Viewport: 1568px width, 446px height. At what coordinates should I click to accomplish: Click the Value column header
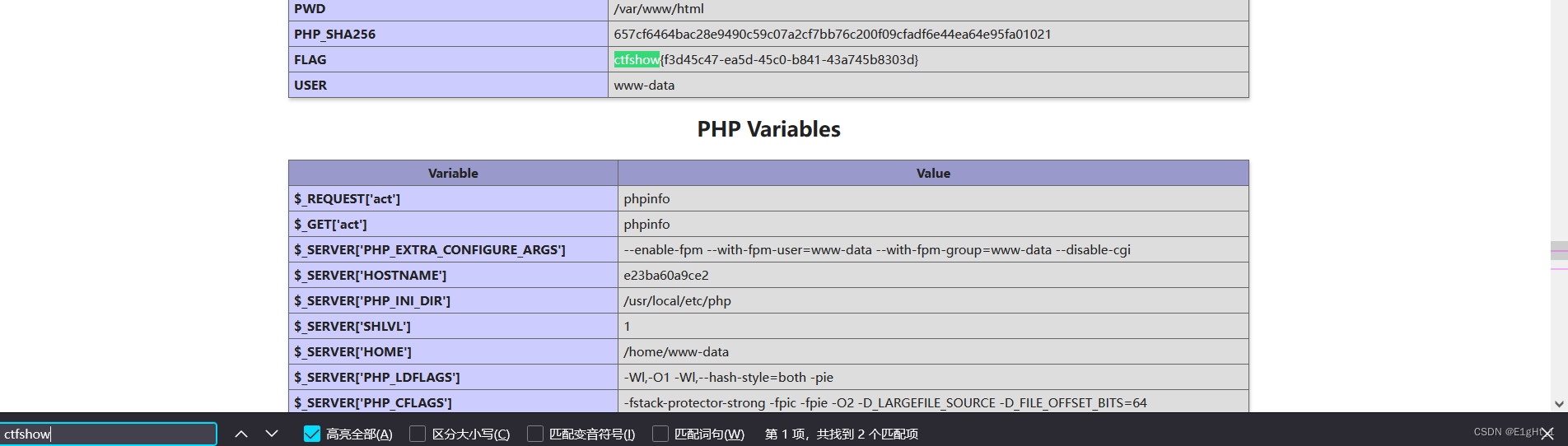[933, 173]
